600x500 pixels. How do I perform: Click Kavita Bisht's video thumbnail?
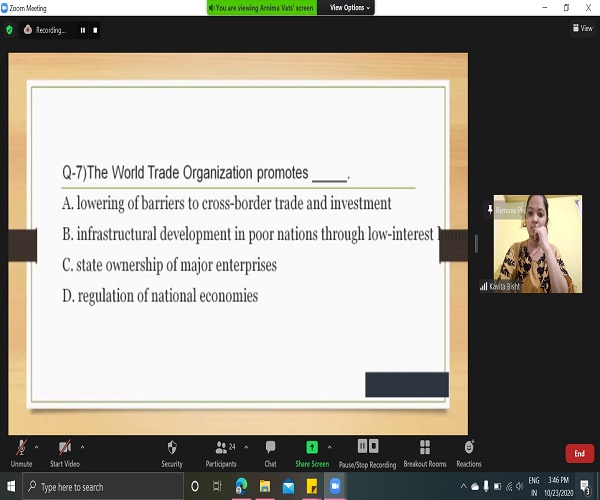tap(538, 244)
